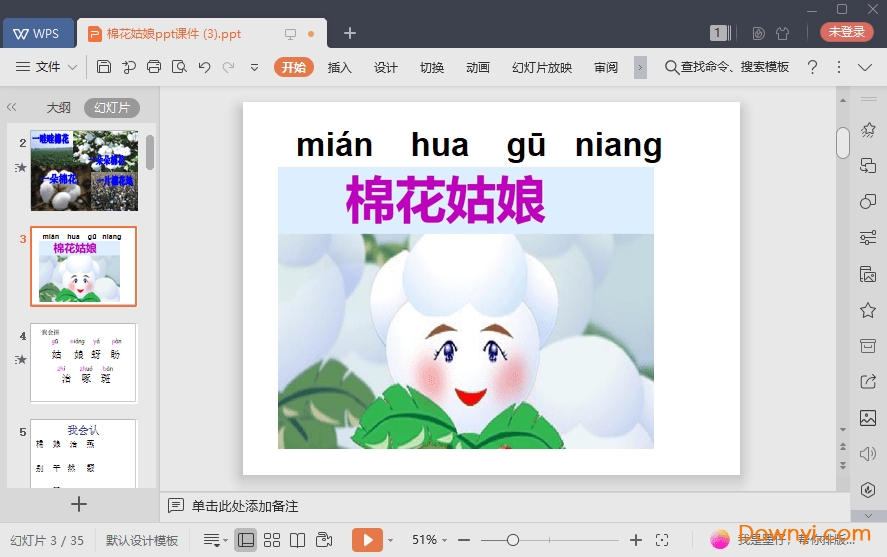
Task: Select the 棉花姑娘ppt课件 (3).ppt document tab
Action: pos(201,33)
